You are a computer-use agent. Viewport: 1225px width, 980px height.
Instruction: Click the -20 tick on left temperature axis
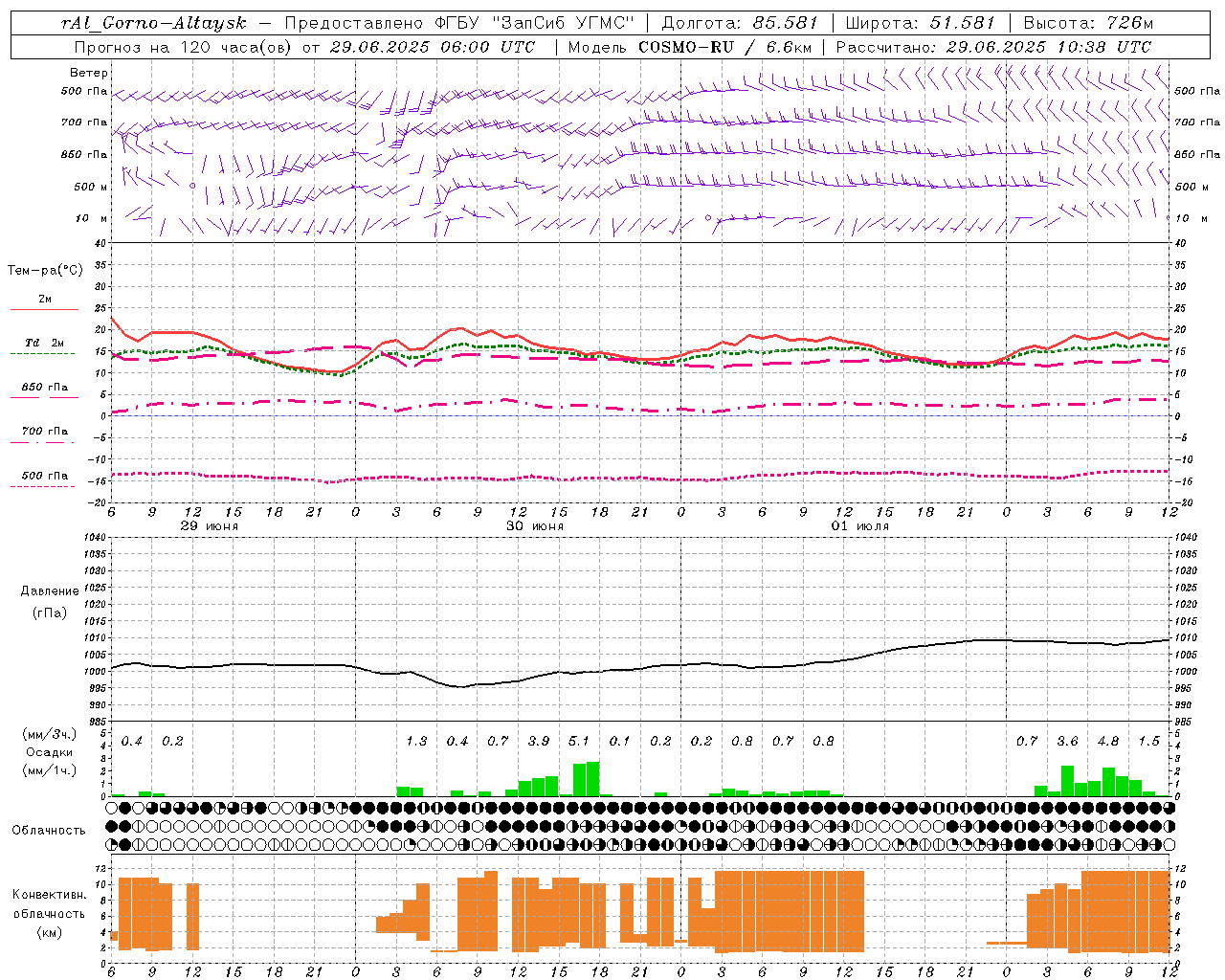pyautogui.click(x=98, y=502)
